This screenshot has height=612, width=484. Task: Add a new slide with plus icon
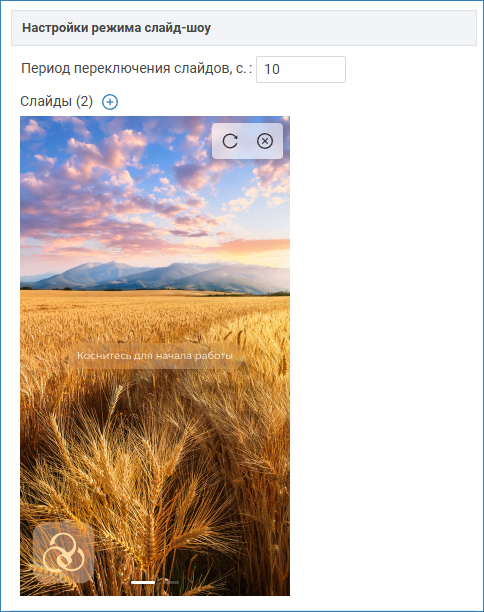110,102
